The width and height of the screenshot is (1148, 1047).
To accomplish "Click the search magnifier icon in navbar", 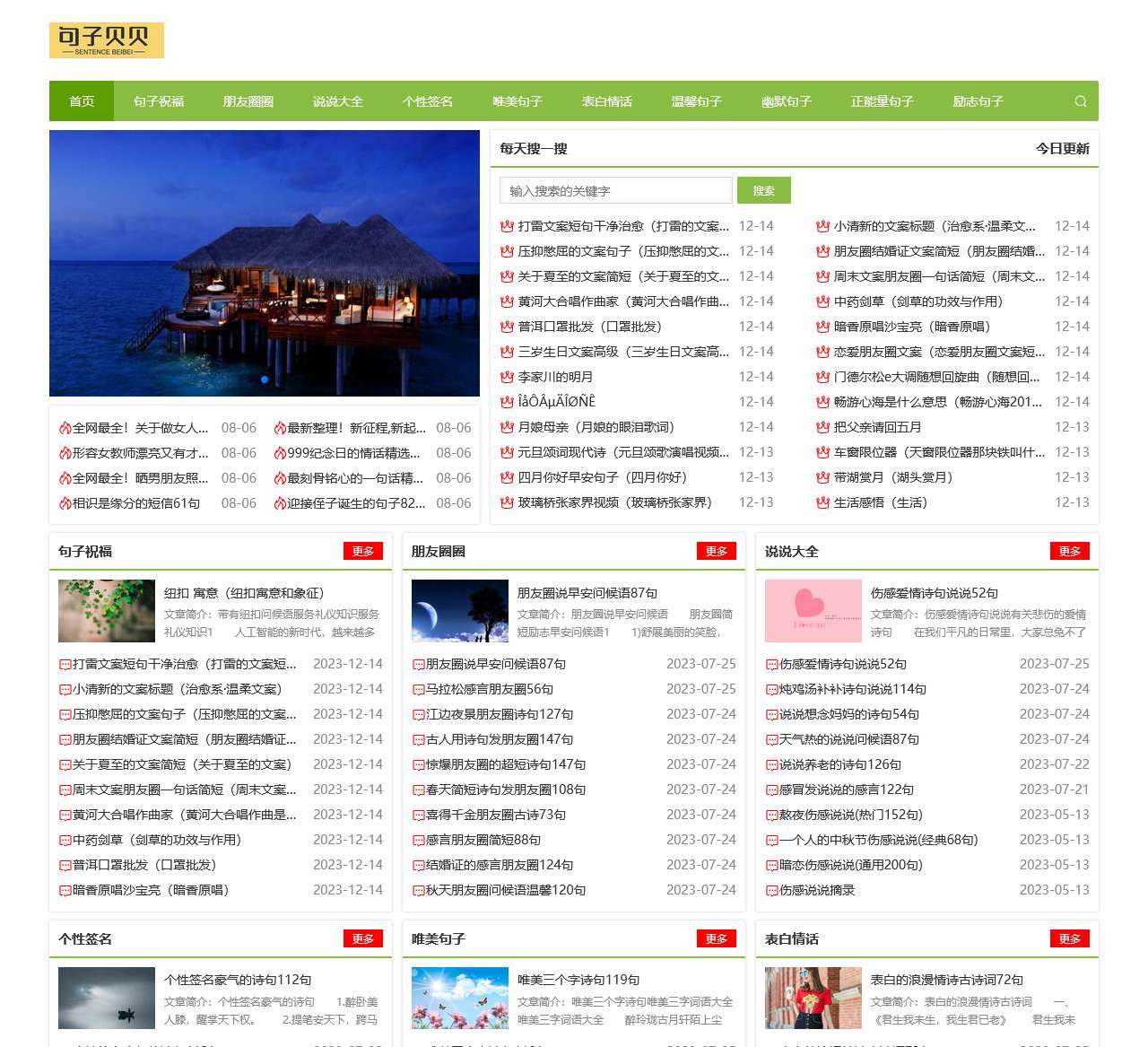I will pyautogui.click(x=1080, y=101).
